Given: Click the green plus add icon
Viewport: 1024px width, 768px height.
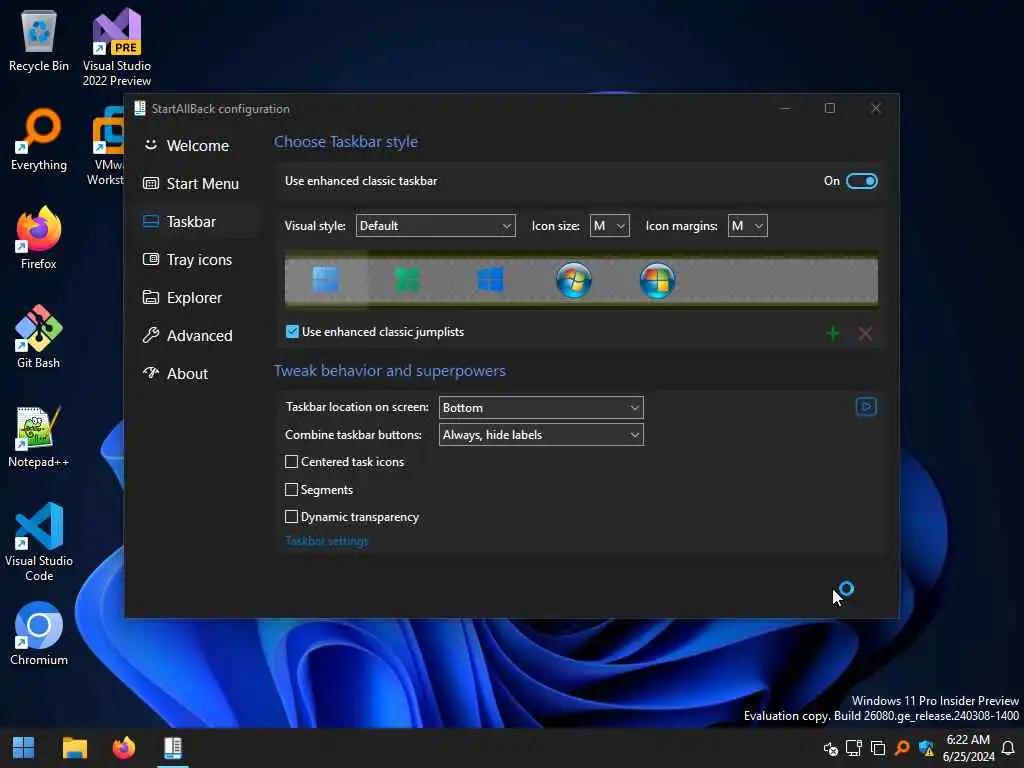Looking at the screenshot, I should coord(833,334).
